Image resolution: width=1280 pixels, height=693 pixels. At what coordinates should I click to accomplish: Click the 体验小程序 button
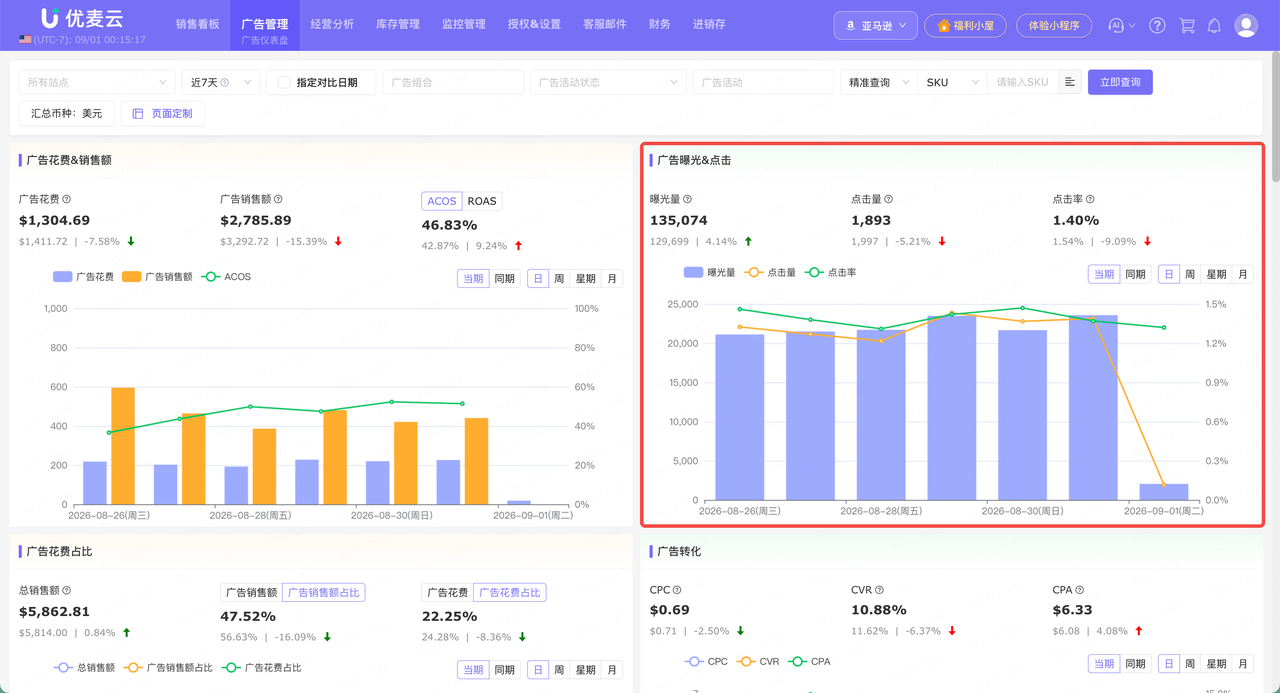(1054, 26)
